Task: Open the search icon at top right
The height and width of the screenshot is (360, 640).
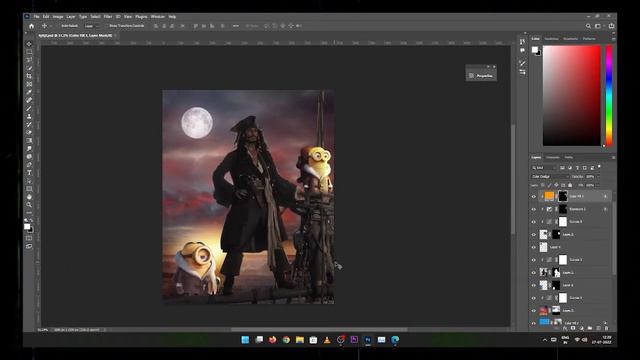Action: (x=588, y=26)
